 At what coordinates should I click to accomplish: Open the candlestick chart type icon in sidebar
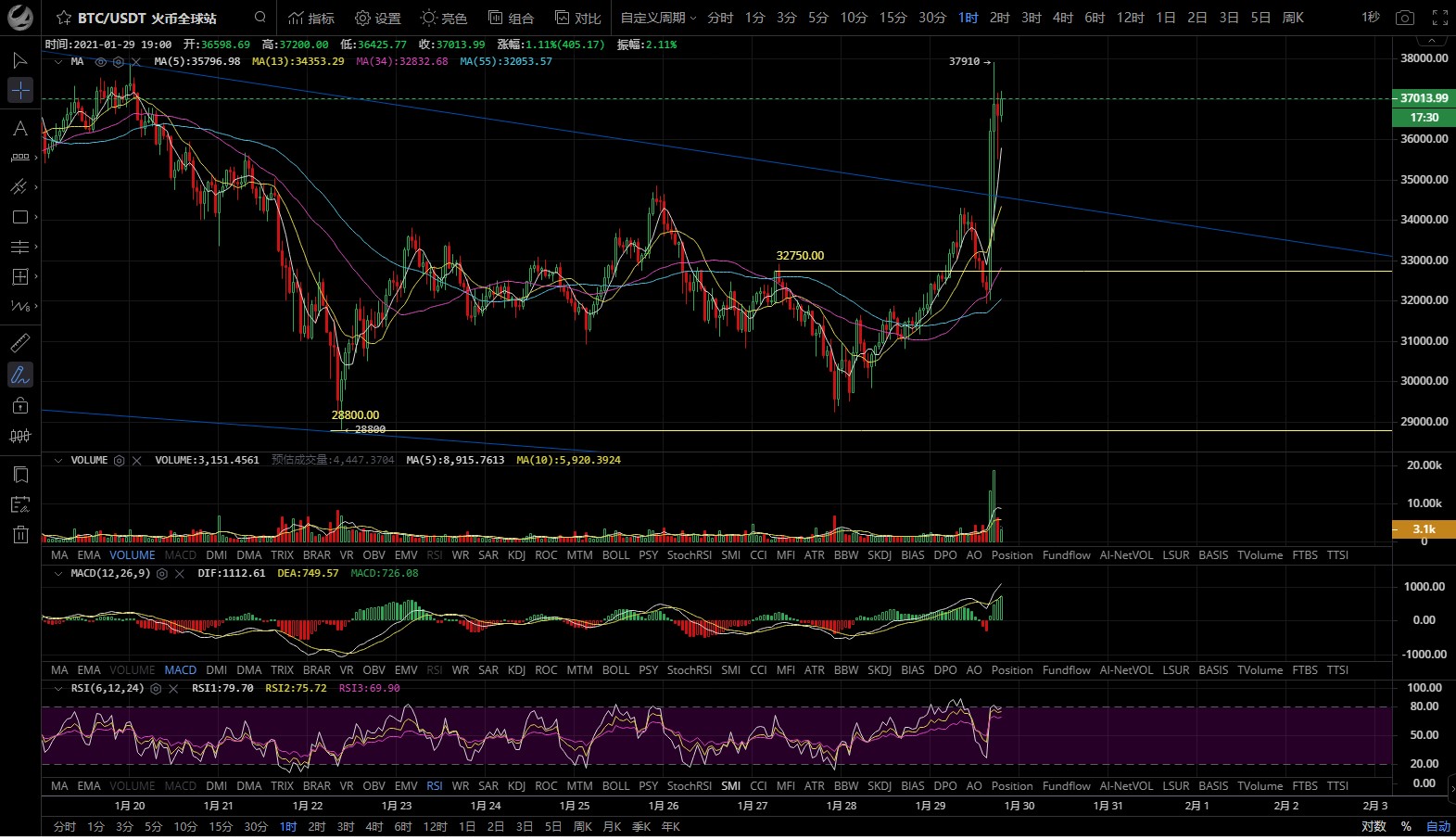coord(19,436)
